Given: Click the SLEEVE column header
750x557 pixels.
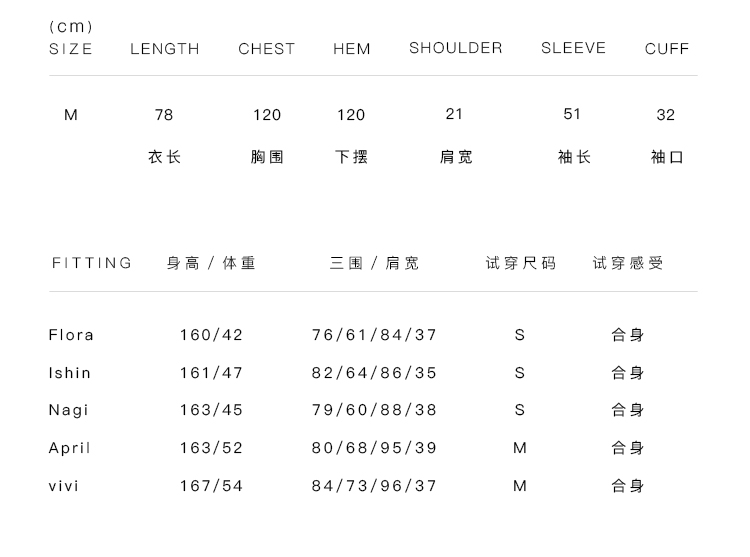Looking at the screenshot, I should tap(574, 48).
